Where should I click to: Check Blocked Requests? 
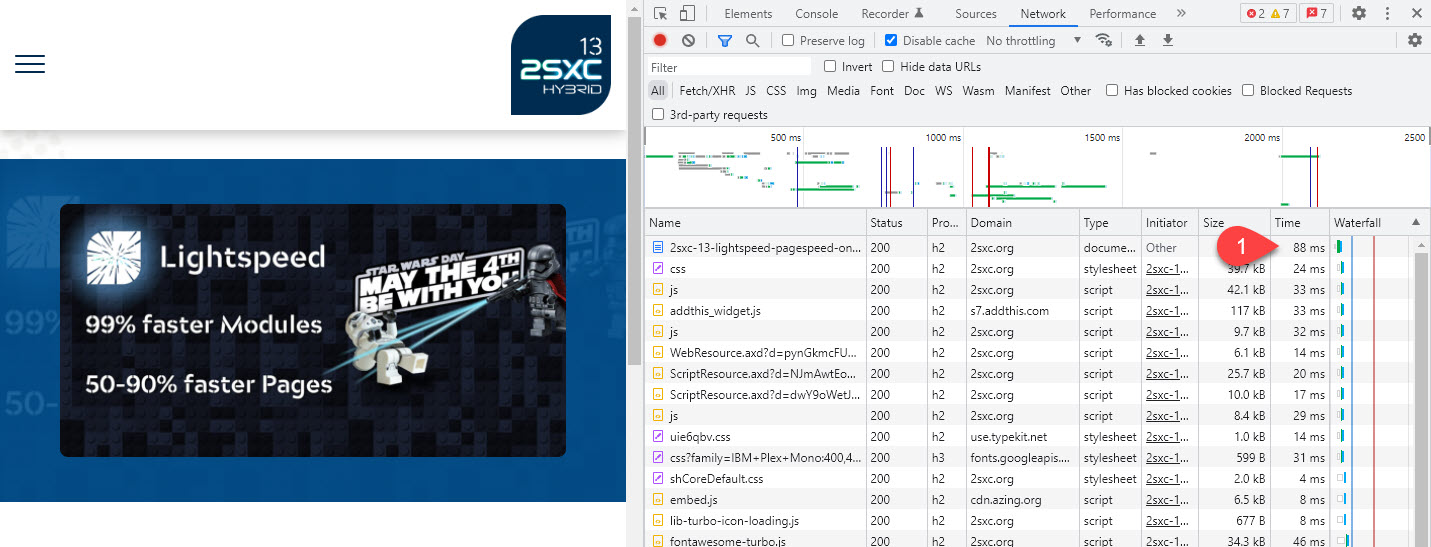point(1248,91)
